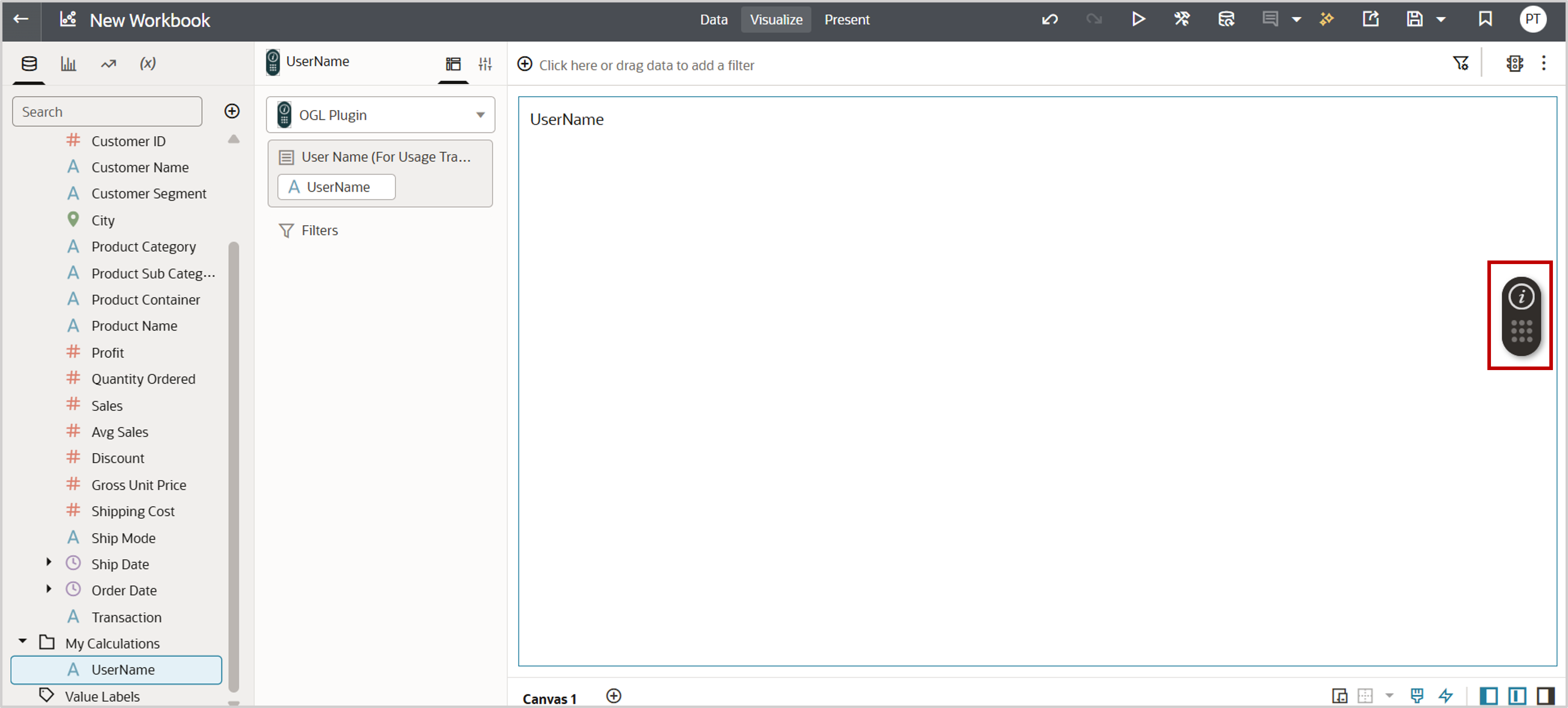Switch to the Data tab
The width and height of the screenshot is (1568, 708).
tap(713, 19)
